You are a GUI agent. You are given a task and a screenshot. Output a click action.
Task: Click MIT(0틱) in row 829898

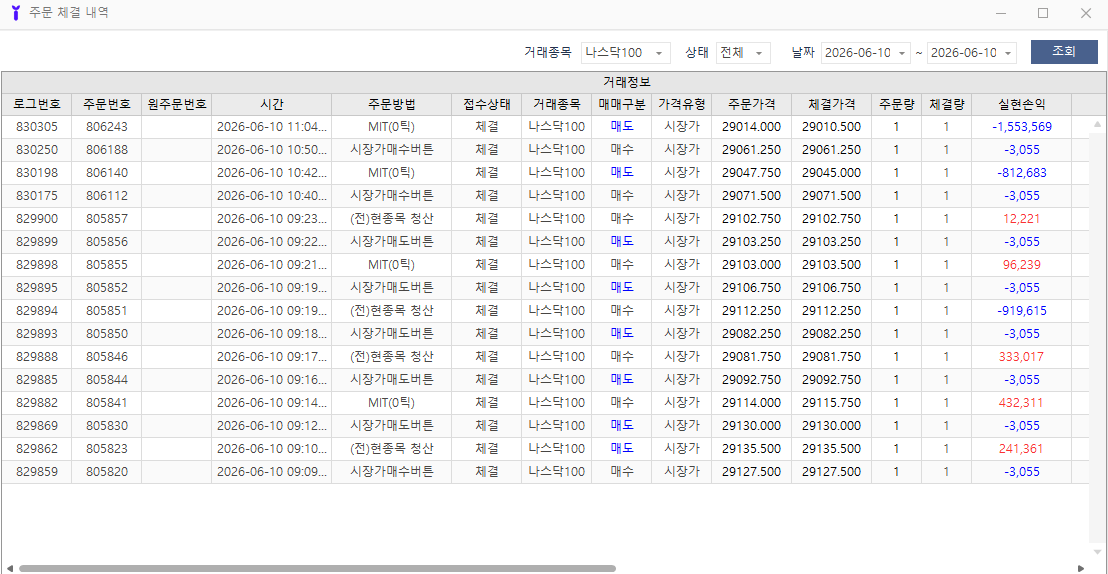coord(391,265)
